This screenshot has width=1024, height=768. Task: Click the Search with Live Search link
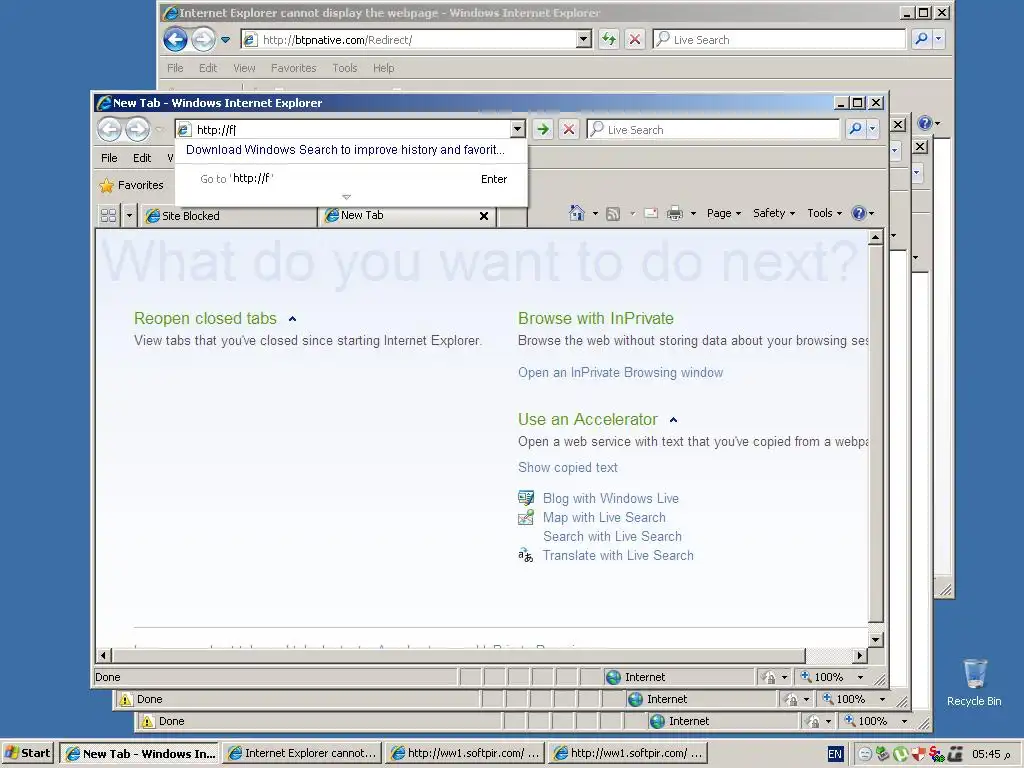pyautogui.click(x=613, y=536)
